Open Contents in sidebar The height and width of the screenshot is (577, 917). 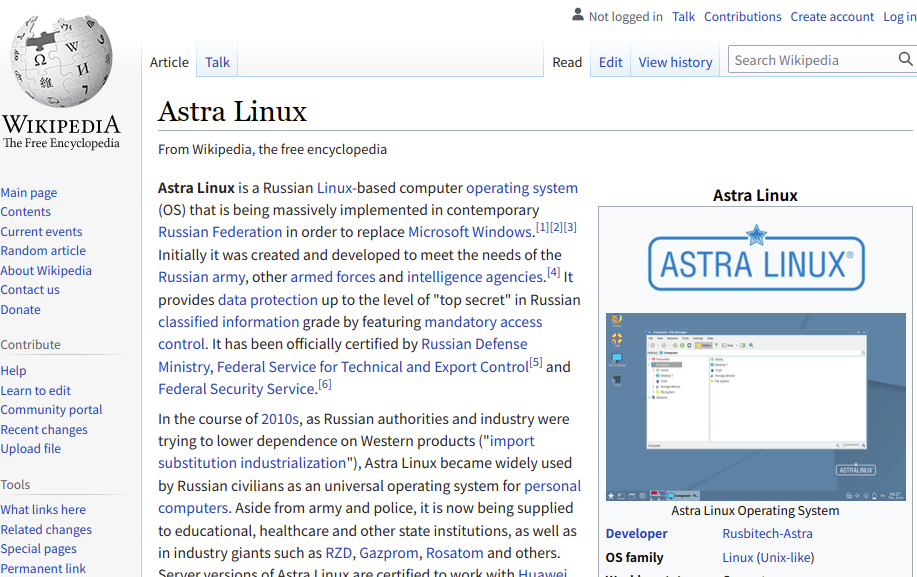click(x=26, y=212)
